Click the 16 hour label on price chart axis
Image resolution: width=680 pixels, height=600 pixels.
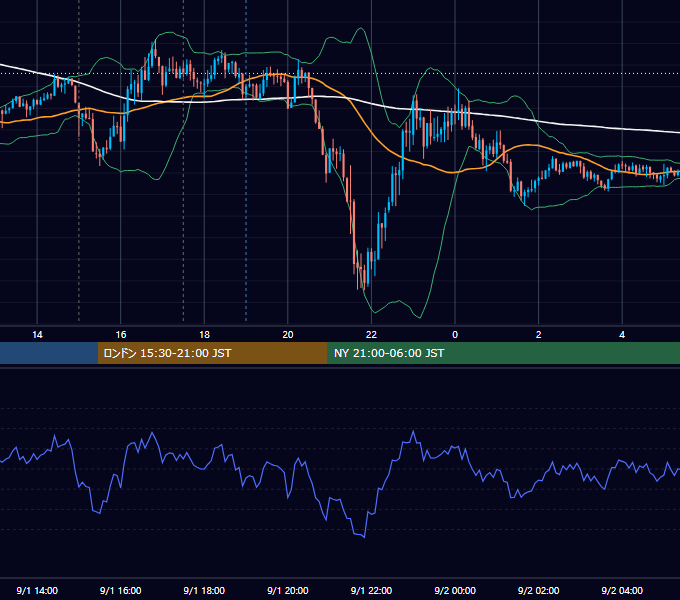click(121, 335)
